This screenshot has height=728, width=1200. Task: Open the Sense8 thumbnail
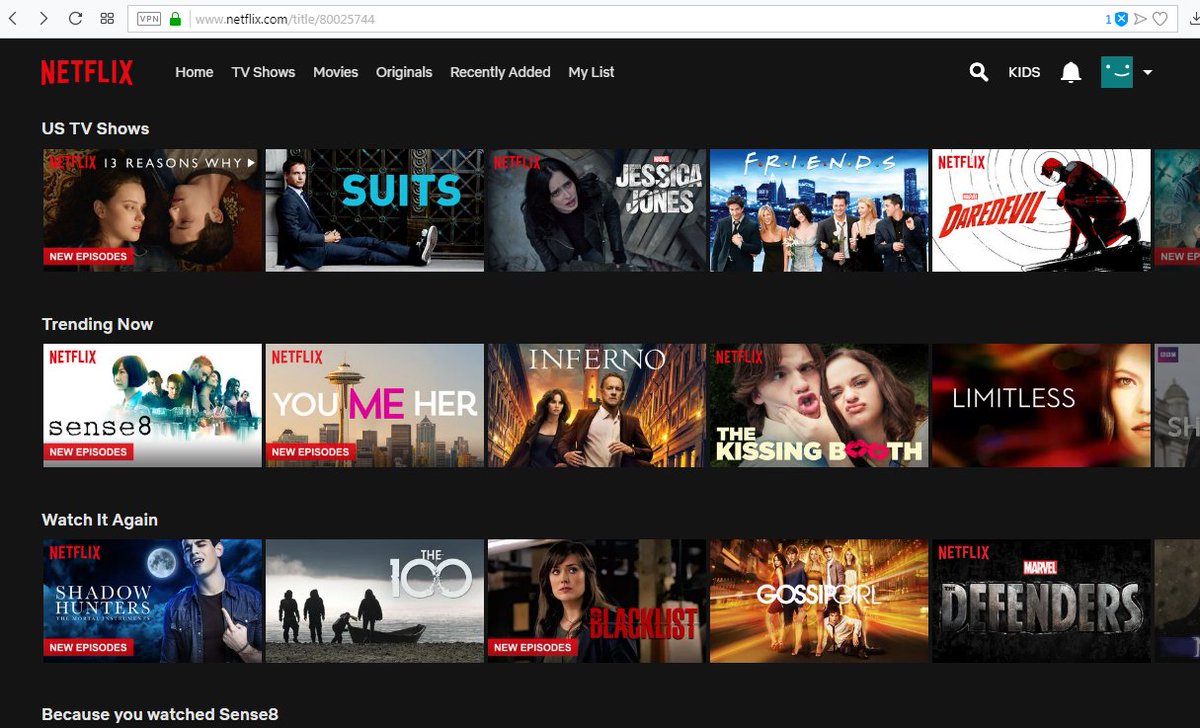click(152, 405)
